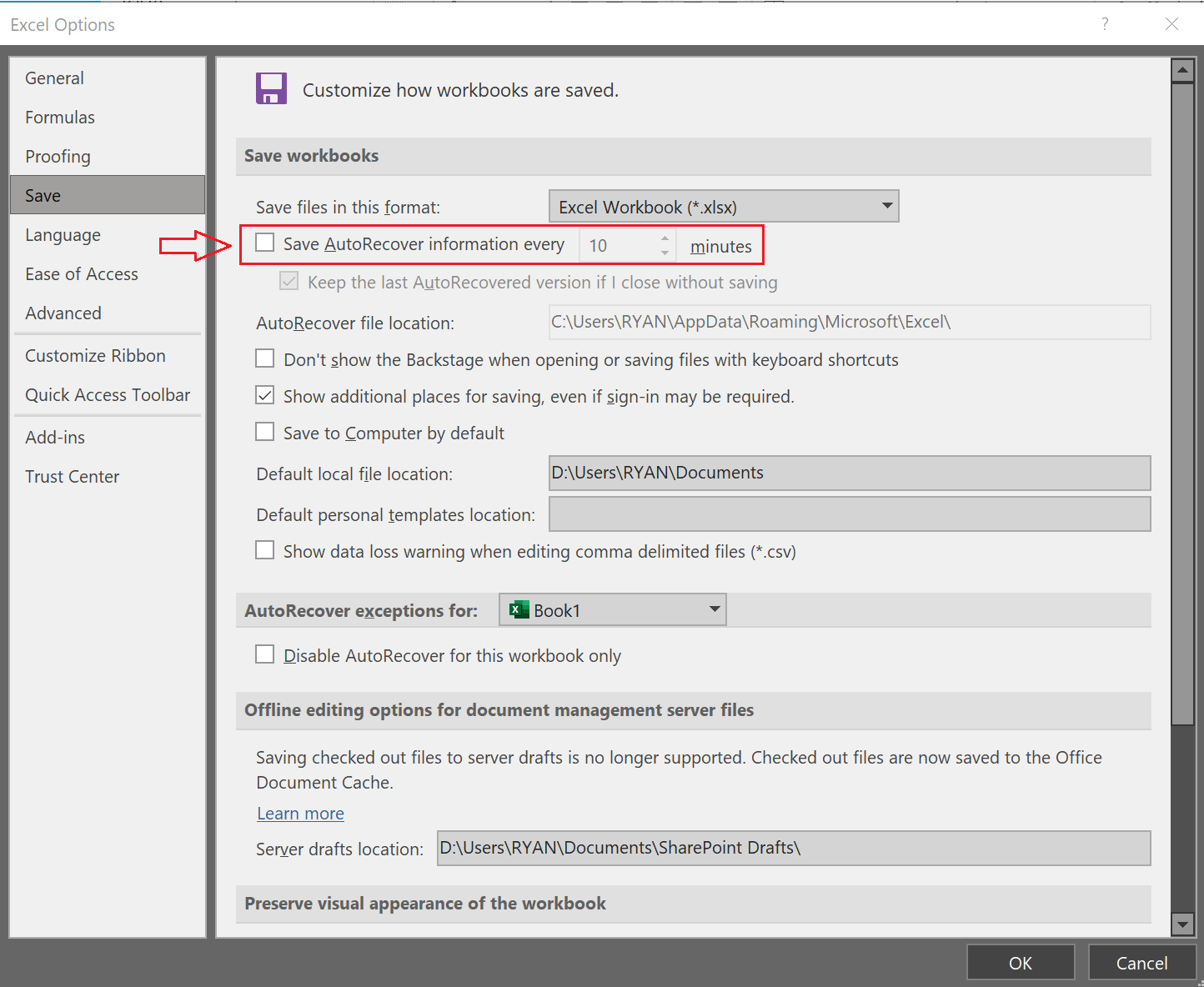1204x987 pixels.
Task: Click the AutoRecover file location field
Action: pyautogui.click(x=850, y=322)
